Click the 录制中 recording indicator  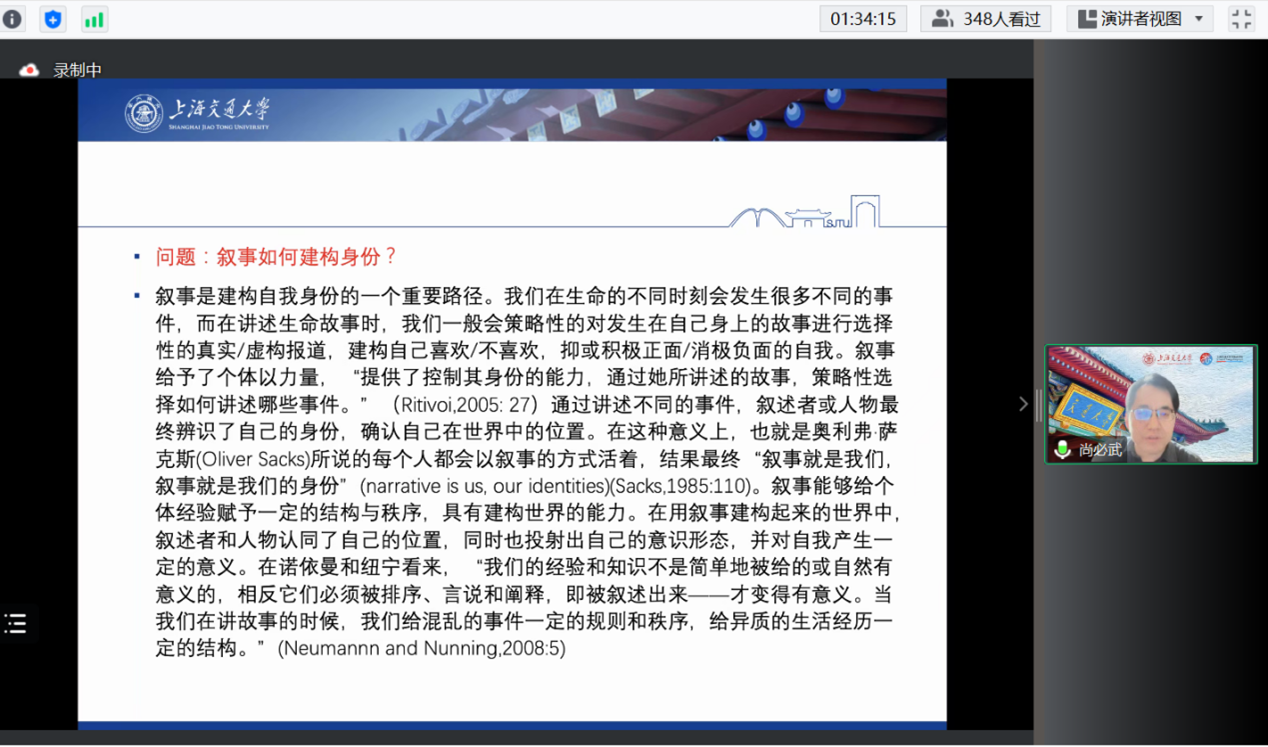click(x=62, y=70)
